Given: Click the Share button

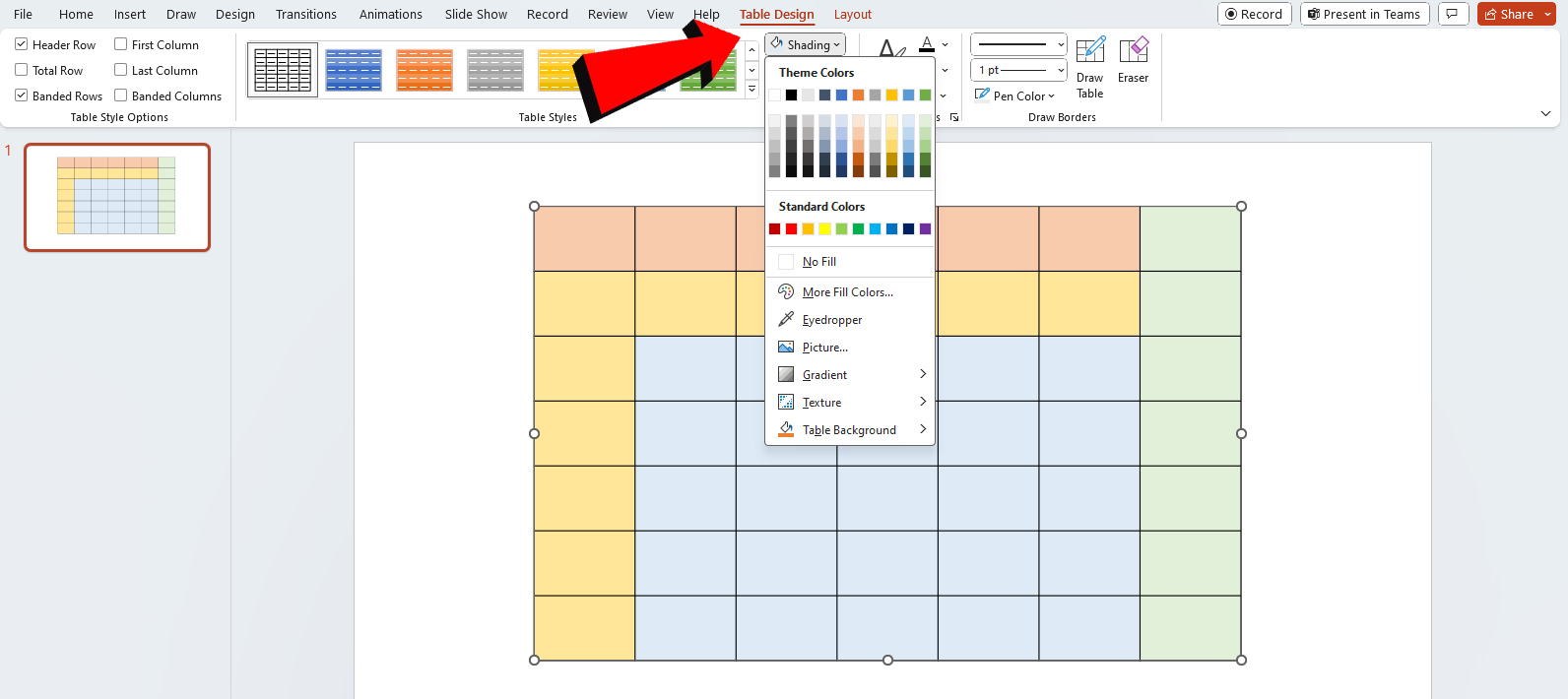Looking at the screenshot, I should tap(1508, 14).
